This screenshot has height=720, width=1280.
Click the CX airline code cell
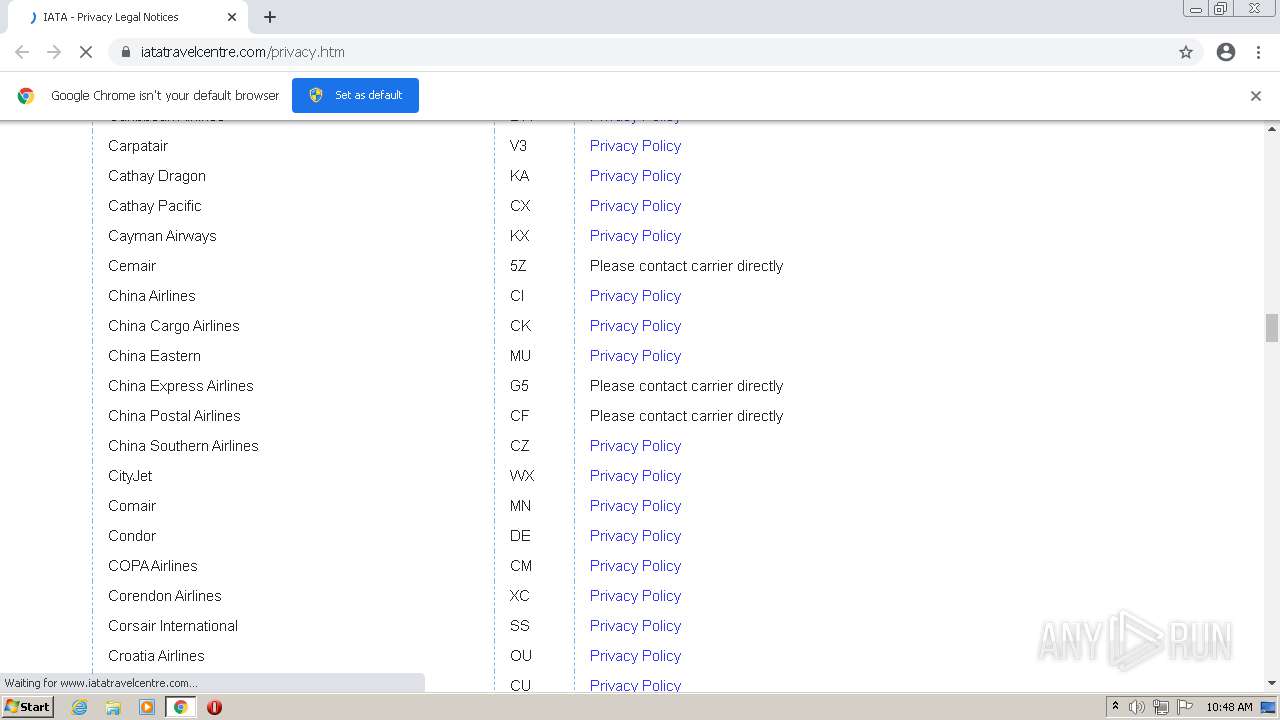520,206
